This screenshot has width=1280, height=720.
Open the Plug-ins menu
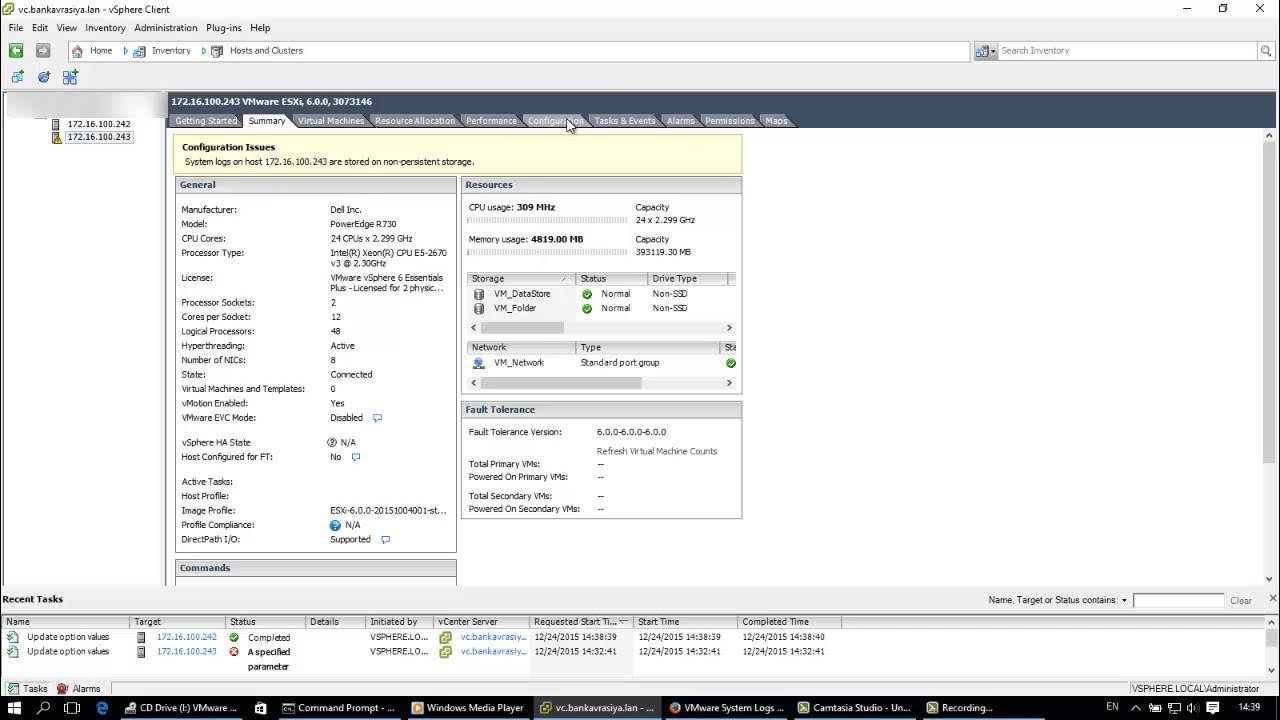(x=223, y=28)
